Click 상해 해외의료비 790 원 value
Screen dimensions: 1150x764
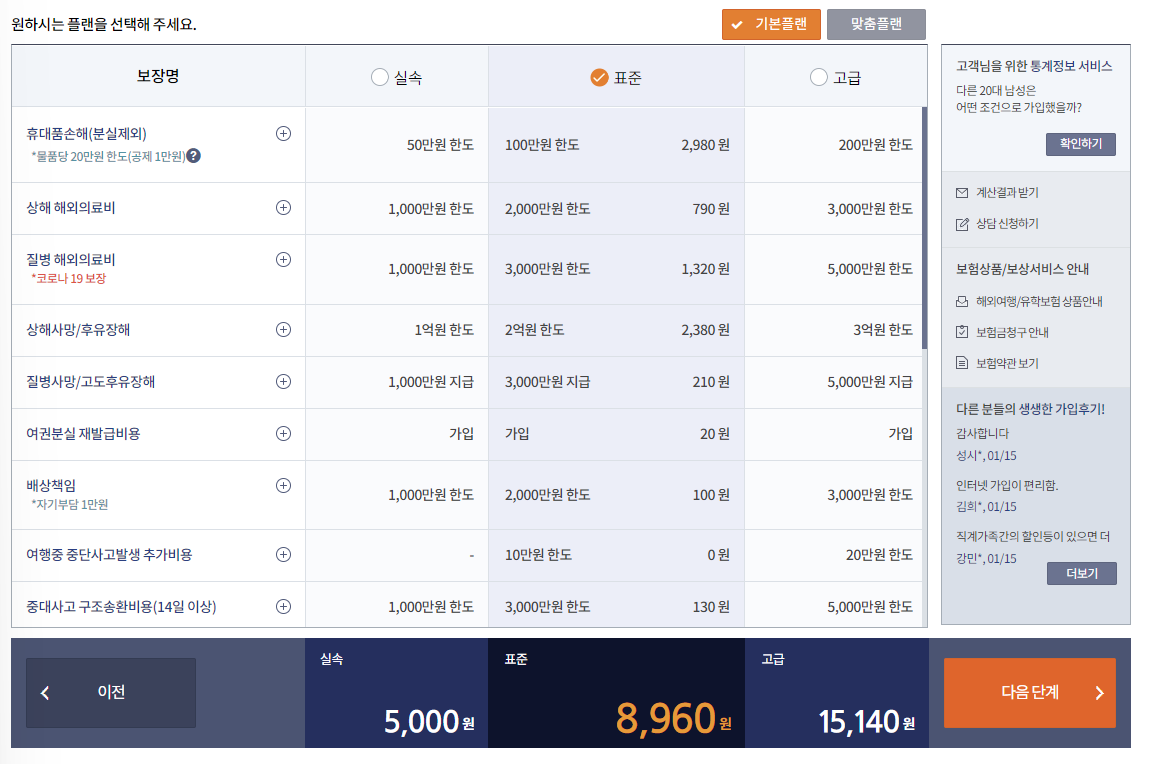[711, 209]
